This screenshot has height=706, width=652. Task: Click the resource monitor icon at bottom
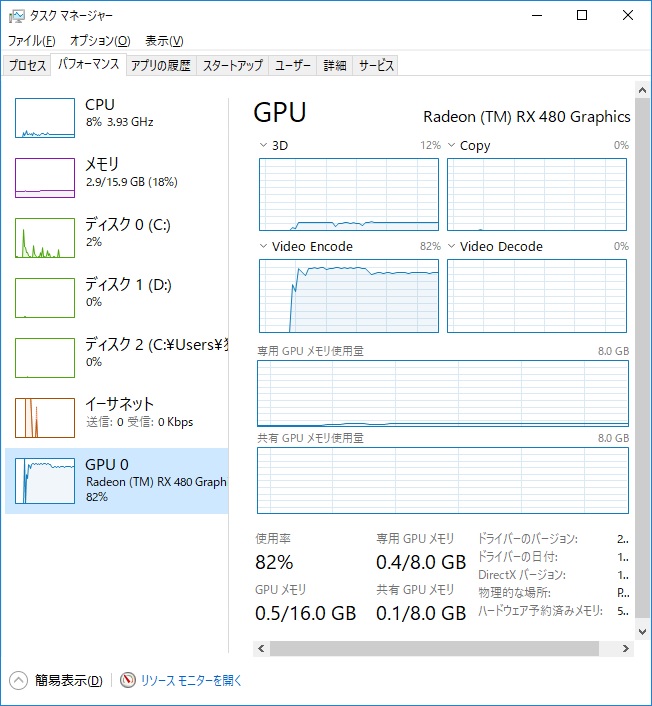pos(127,680)
